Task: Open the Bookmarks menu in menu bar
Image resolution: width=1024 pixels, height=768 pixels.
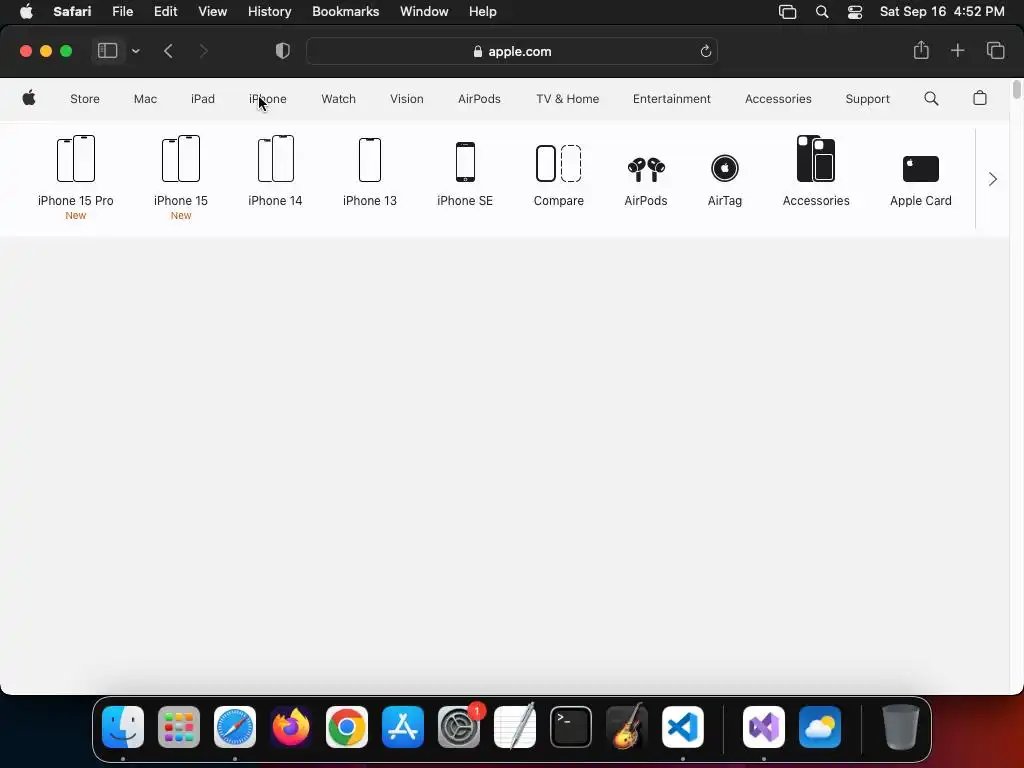Action: (x=345, y=12)
